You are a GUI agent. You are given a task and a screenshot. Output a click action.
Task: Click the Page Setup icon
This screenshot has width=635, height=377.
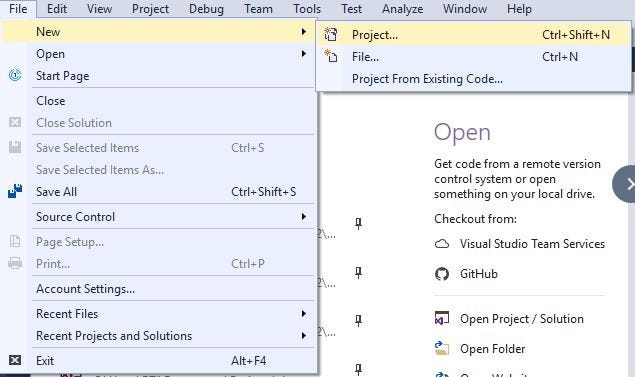pyautogui.click(x=15, y=241)
